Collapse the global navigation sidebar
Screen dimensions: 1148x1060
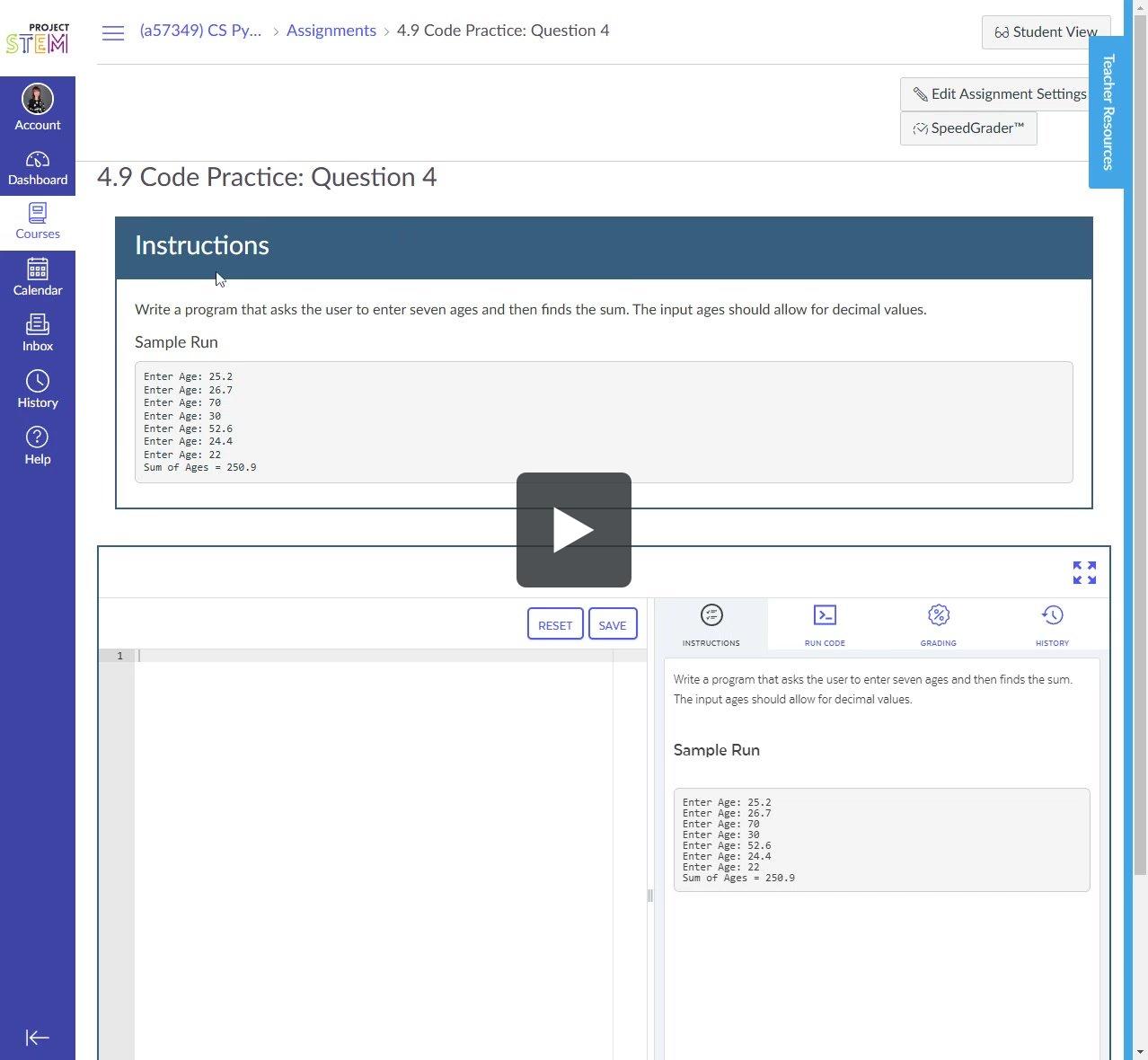pos(38,1038)
